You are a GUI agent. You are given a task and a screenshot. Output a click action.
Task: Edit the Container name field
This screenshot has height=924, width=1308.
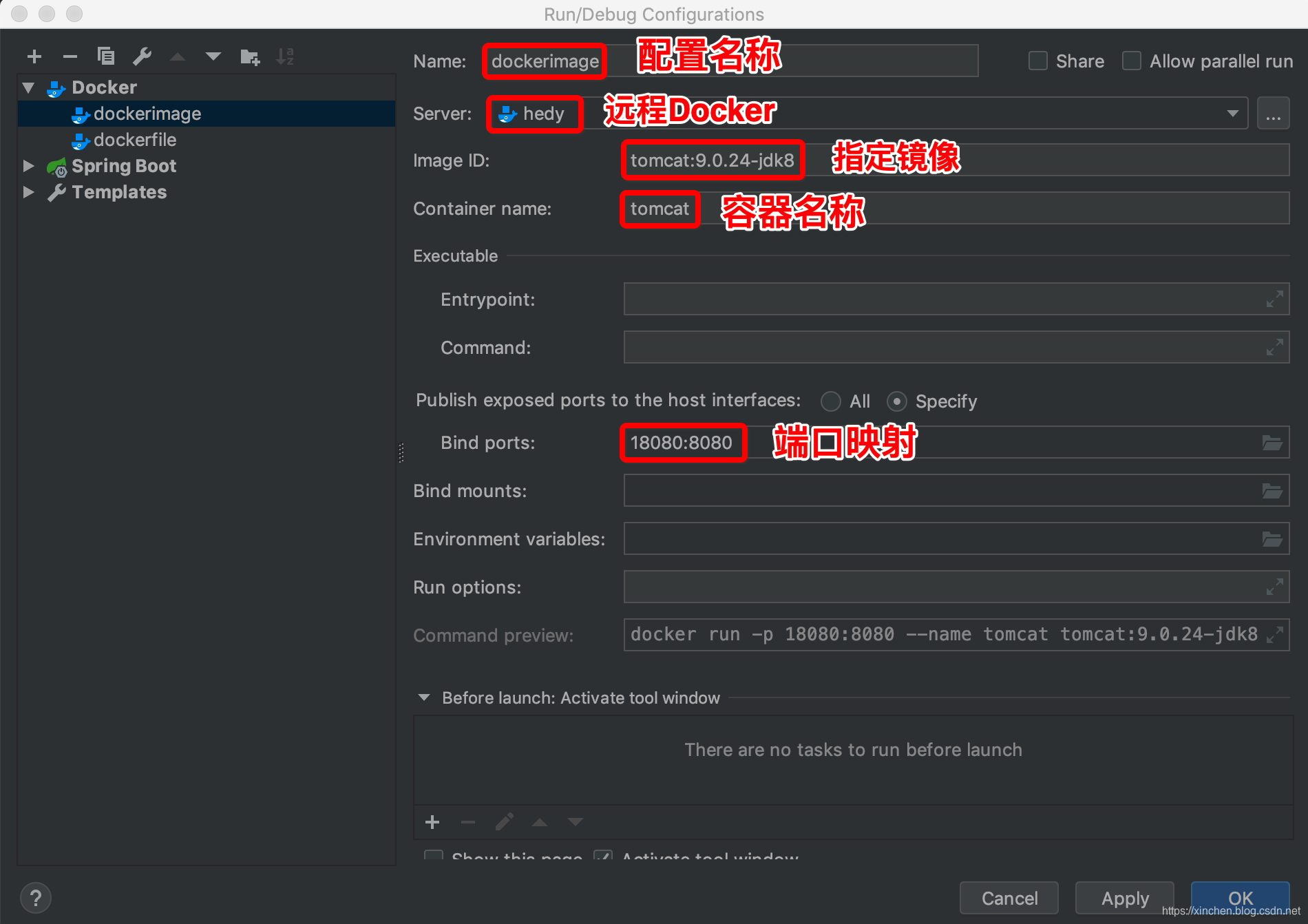tap(956, 209)
